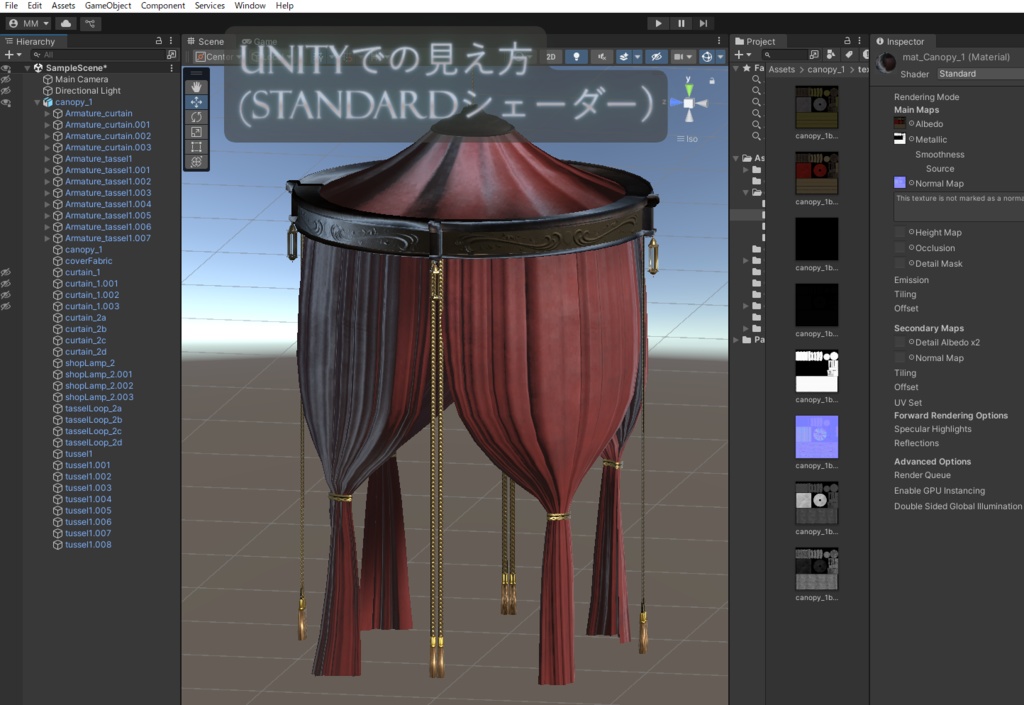Click canopy_1 in Project breadcrumb

click(825, 69)
